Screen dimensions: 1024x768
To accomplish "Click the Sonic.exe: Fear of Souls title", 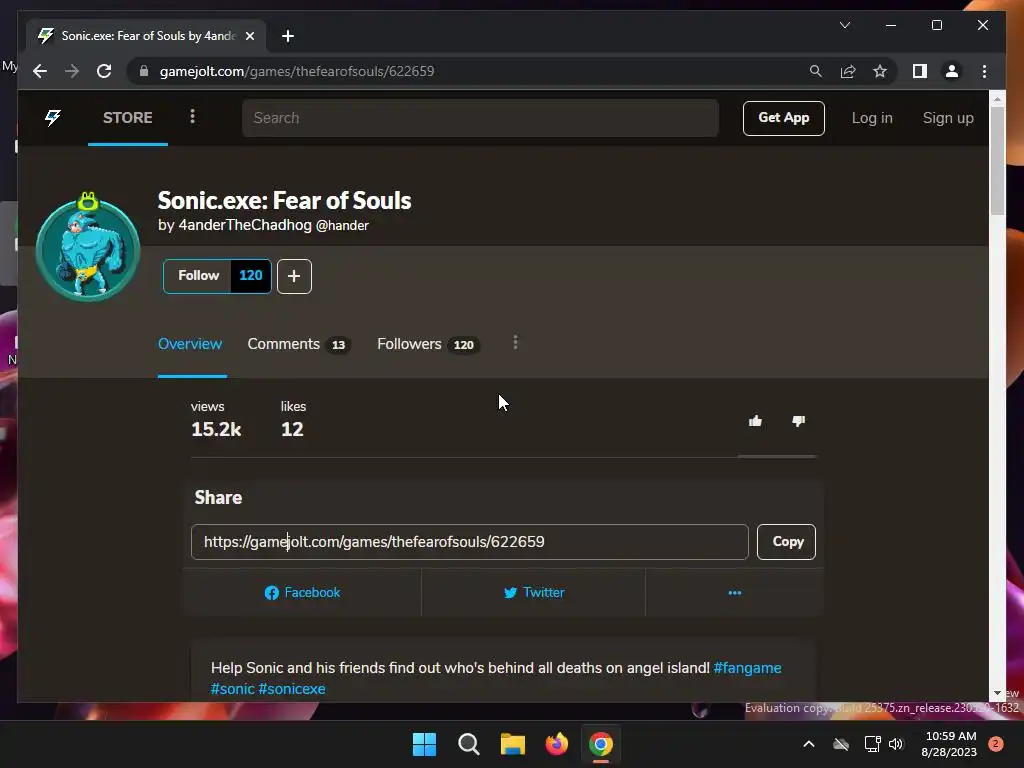I will (x=285, y=200).
